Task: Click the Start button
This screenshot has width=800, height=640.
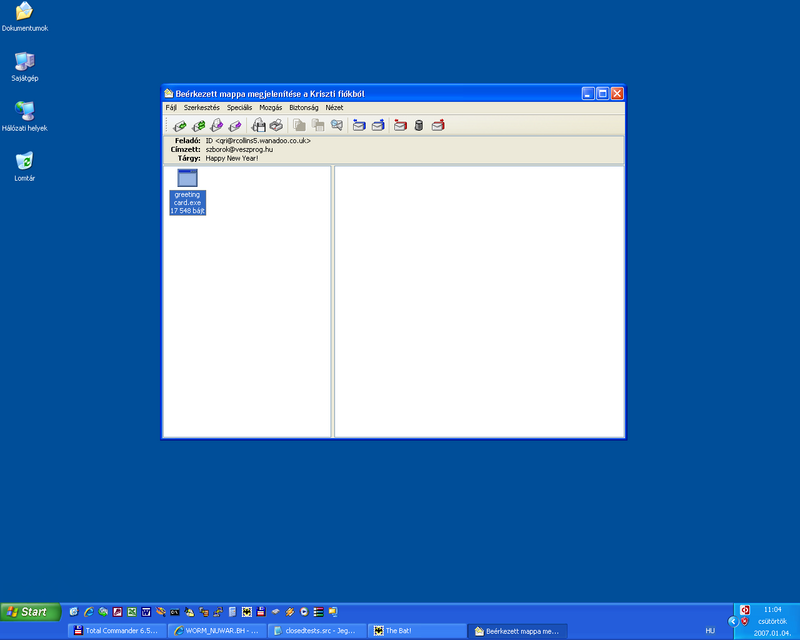Action: [x=30, y=611]
